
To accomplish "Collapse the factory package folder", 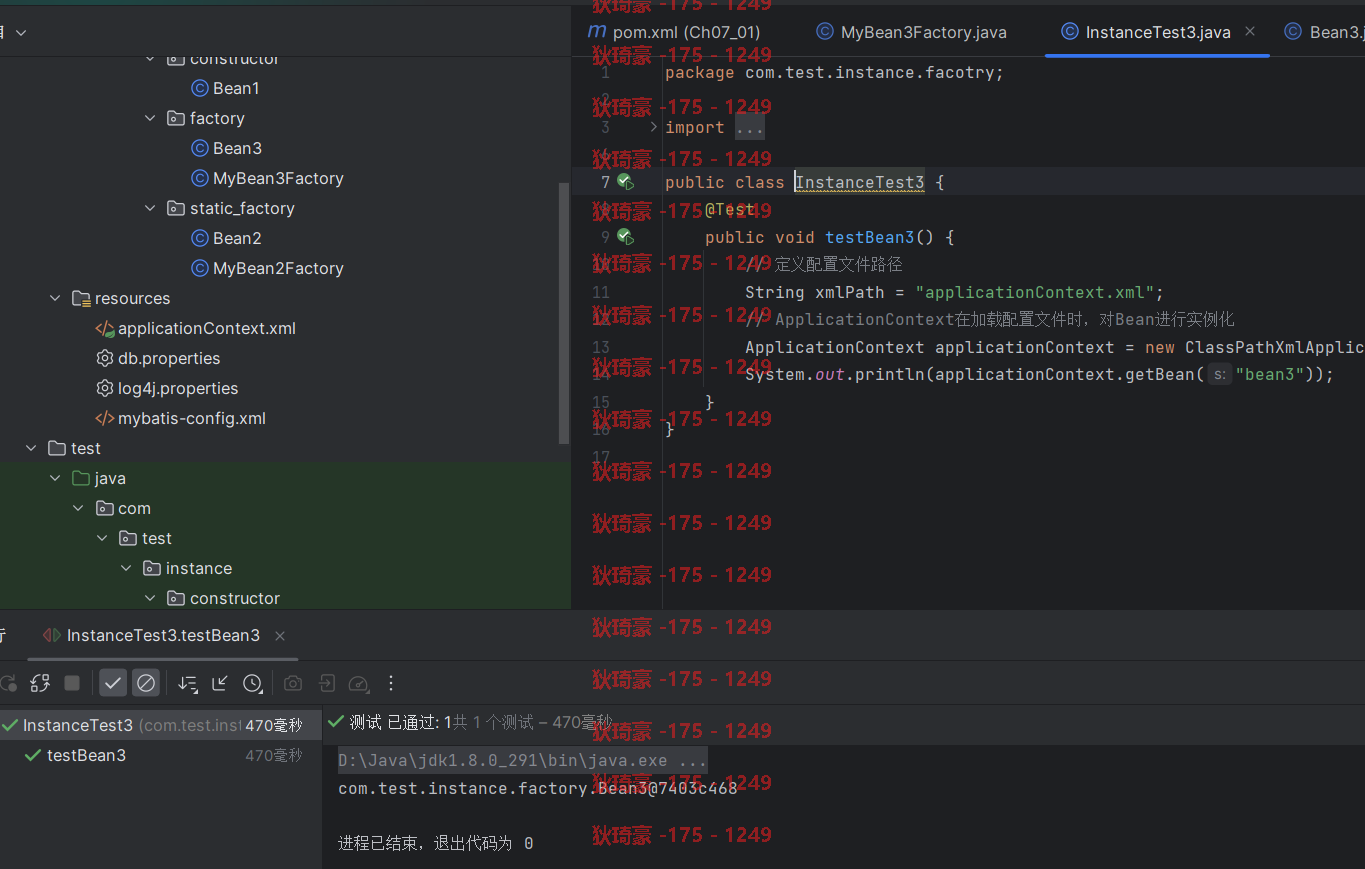I will click(150, 118).
